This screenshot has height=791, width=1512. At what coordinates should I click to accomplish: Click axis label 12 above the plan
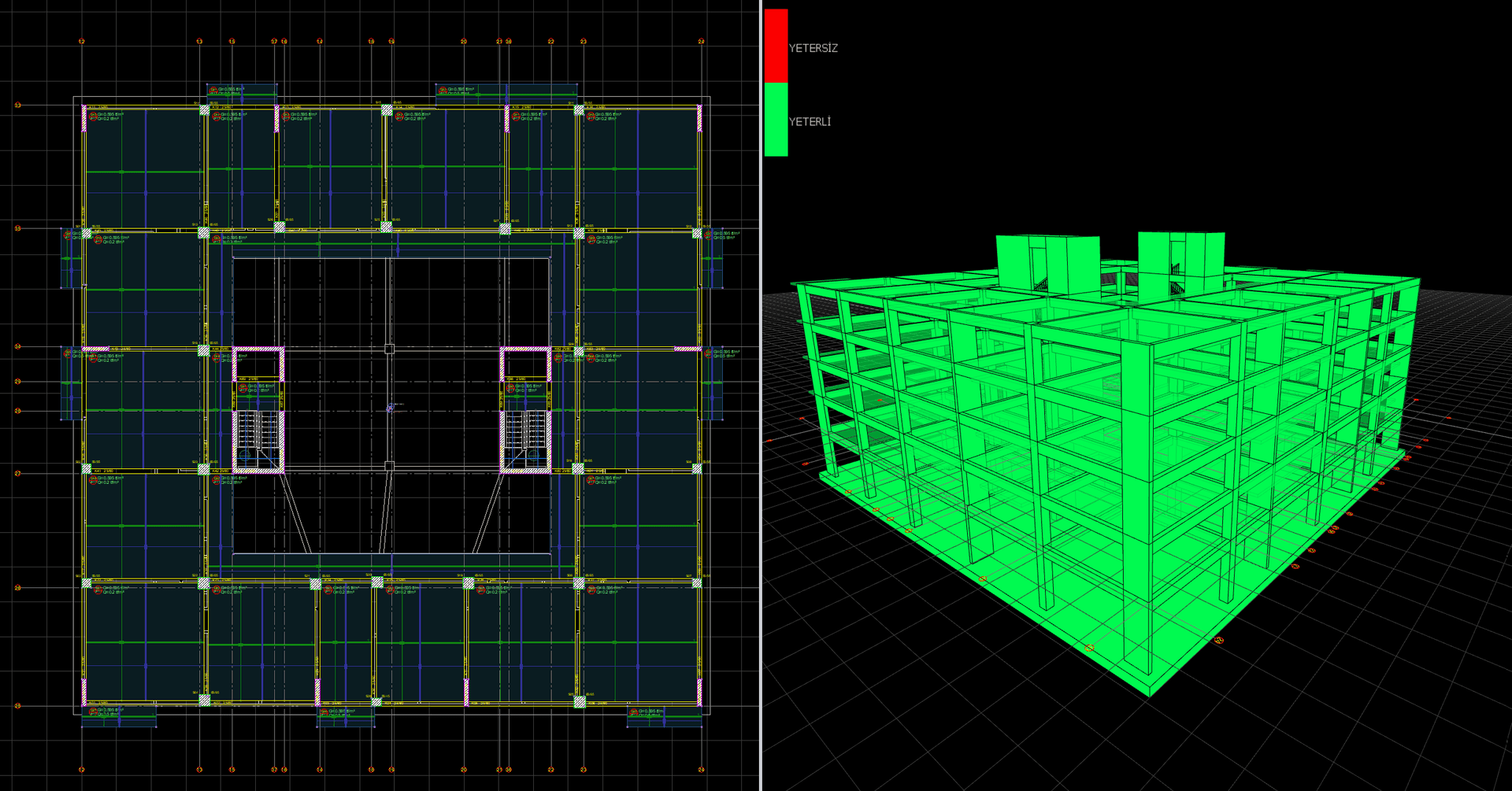[x=82, y=42]
